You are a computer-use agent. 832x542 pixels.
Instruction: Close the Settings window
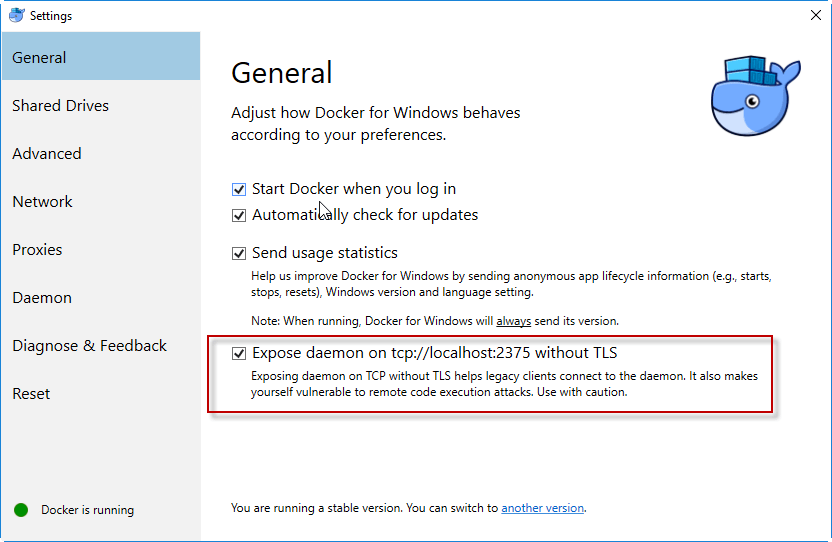click(815, 15)
